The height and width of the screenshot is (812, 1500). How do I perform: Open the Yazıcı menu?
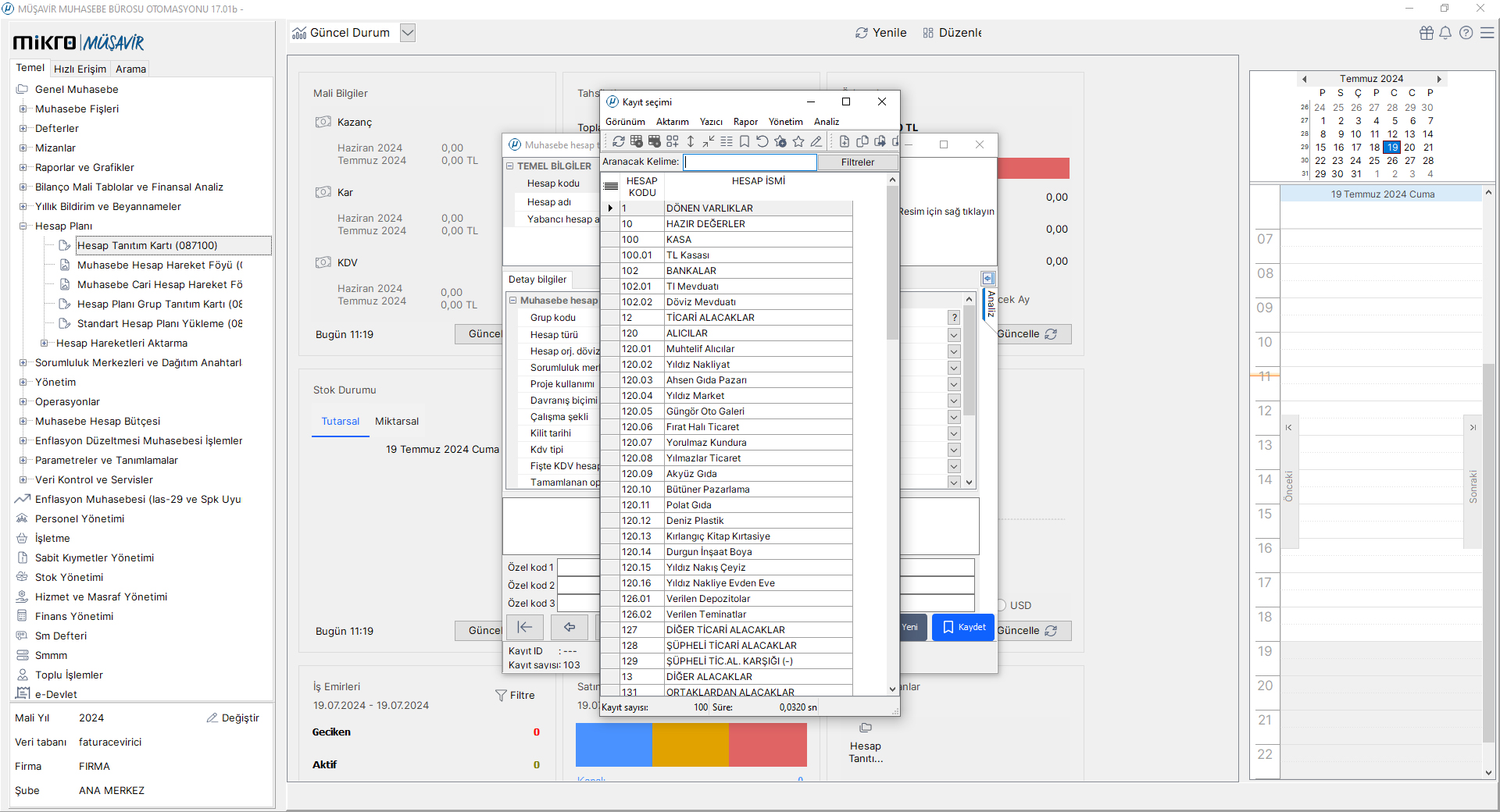(711, 122)
